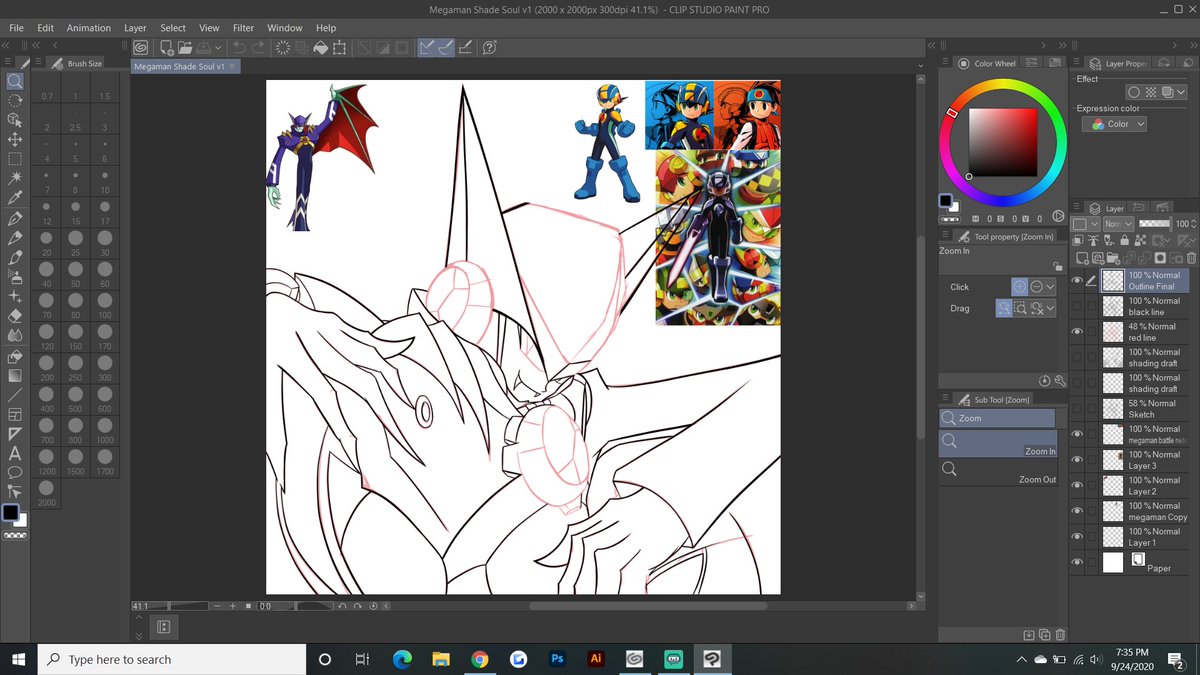
Task: Select the Zoom tool in the toolbar
Action: point(15,83)
